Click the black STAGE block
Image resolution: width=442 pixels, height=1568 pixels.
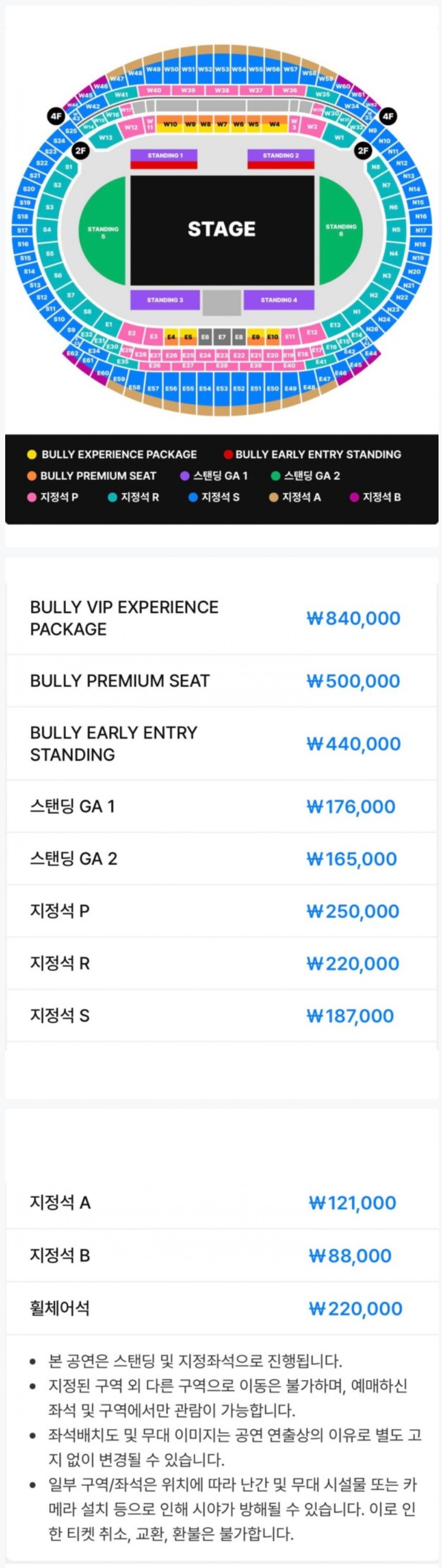(x=222, y=230)
